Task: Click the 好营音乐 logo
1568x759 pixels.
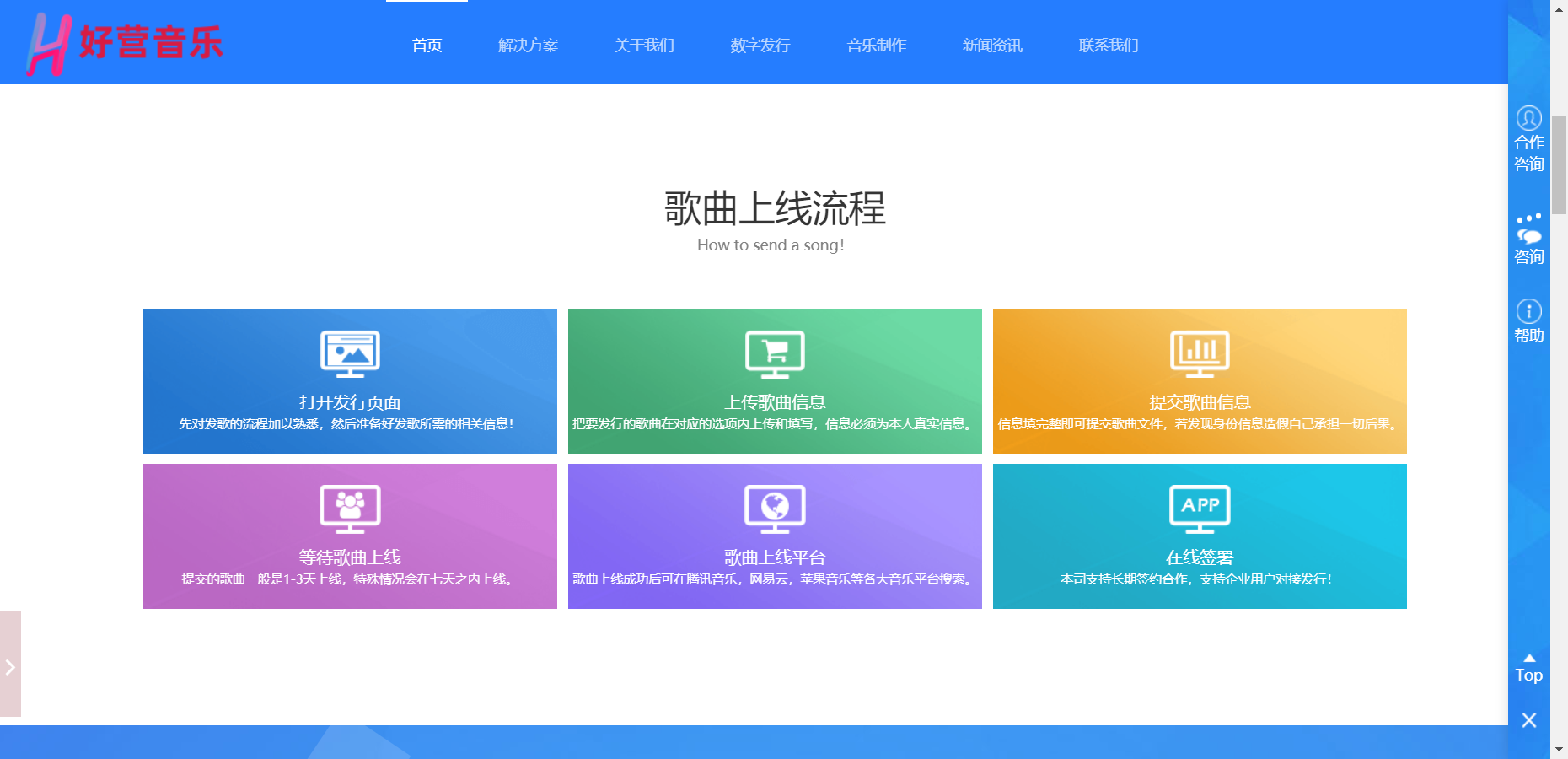Action: click(x=125, y=44)
